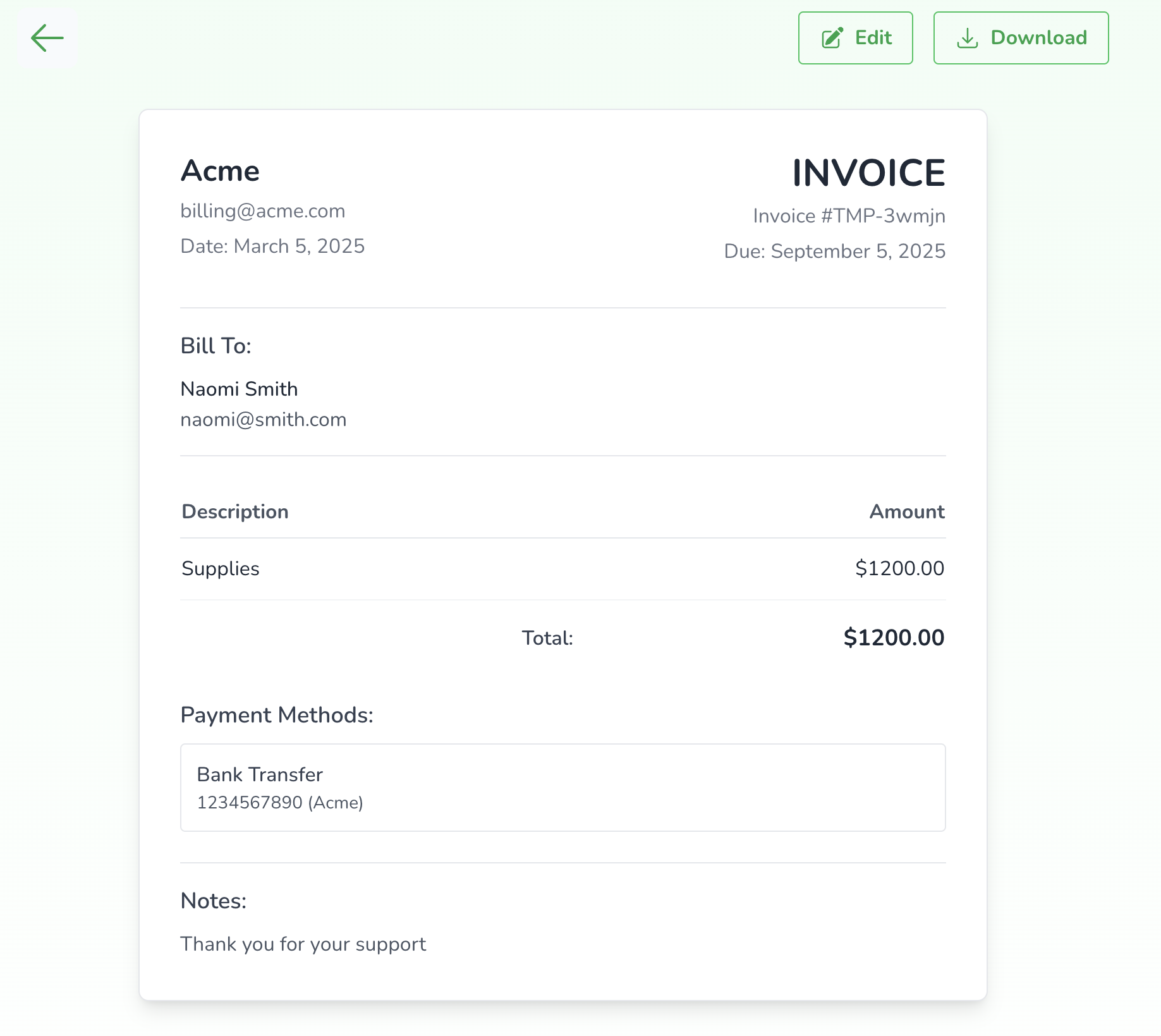Click the bold total $1200.00 value

893,638
